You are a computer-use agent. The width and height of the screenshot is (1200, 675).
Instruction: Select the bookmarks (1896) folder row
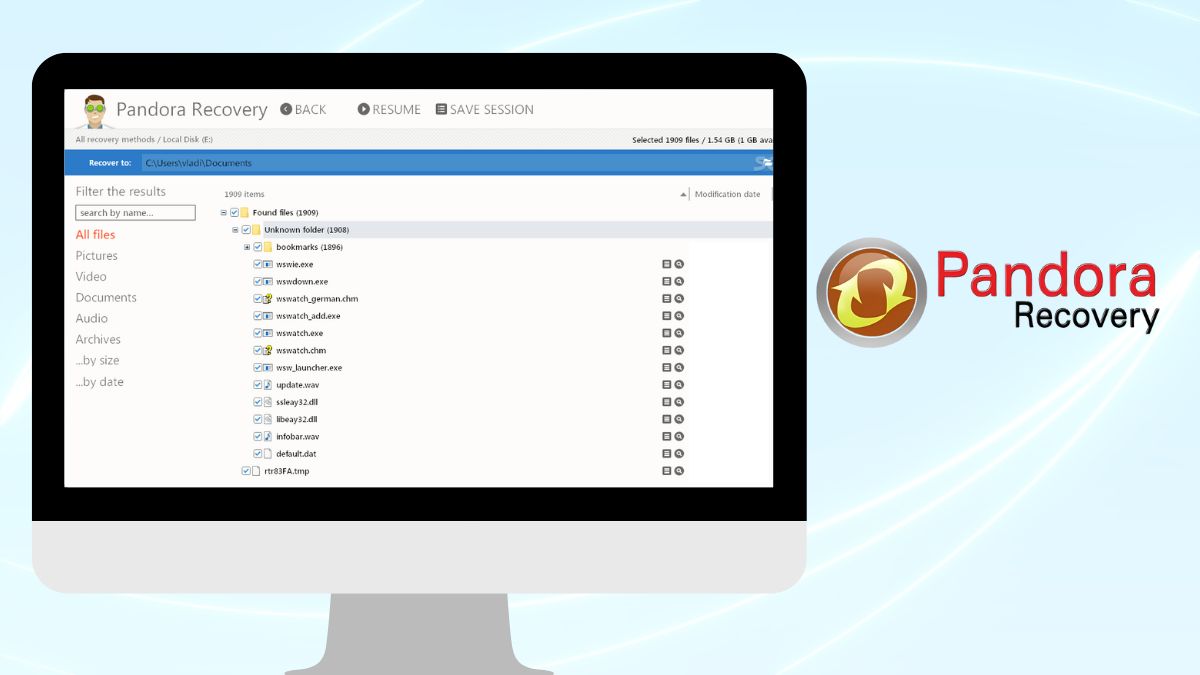309,247
